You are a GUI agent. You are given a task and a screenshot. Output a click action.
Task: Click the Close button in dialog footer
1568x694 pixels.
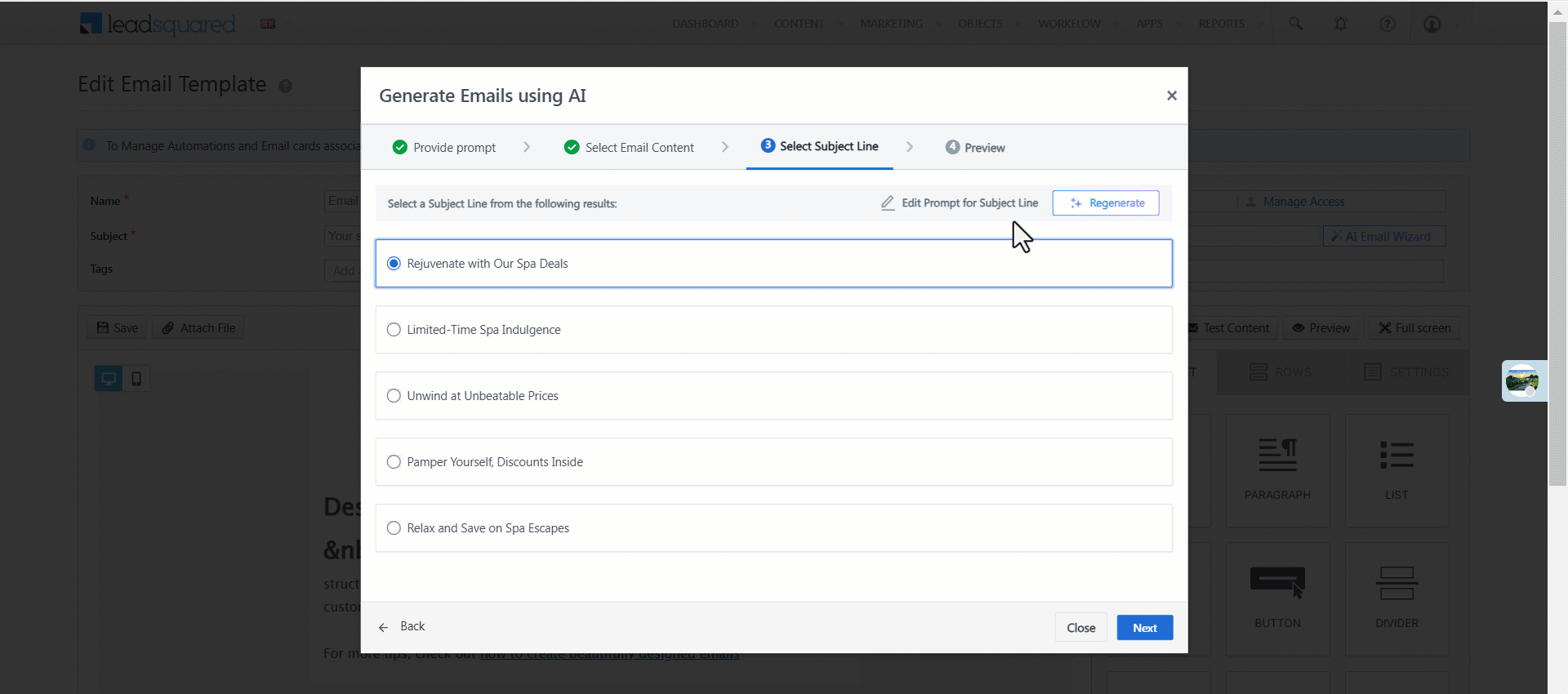(1080, 628)
